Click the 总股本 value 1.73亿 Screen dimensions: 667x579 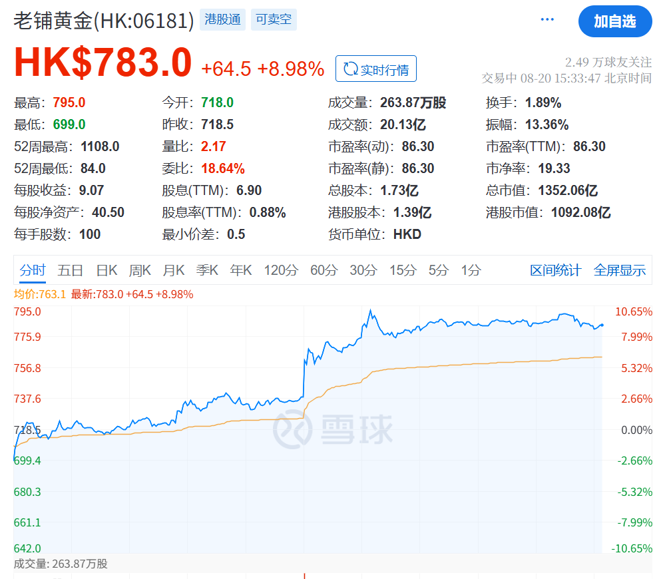click(x=399, y=191)
